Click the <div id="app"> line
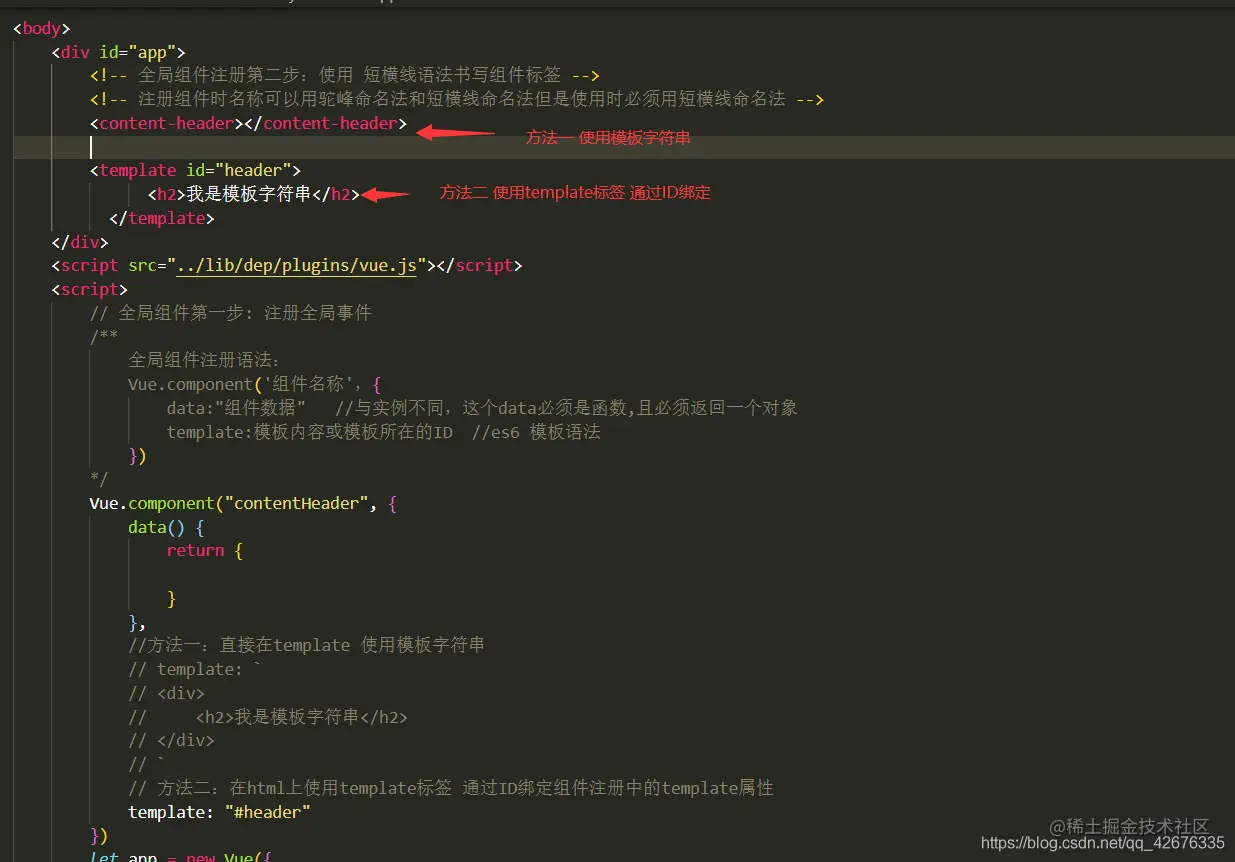 point(118,52)
